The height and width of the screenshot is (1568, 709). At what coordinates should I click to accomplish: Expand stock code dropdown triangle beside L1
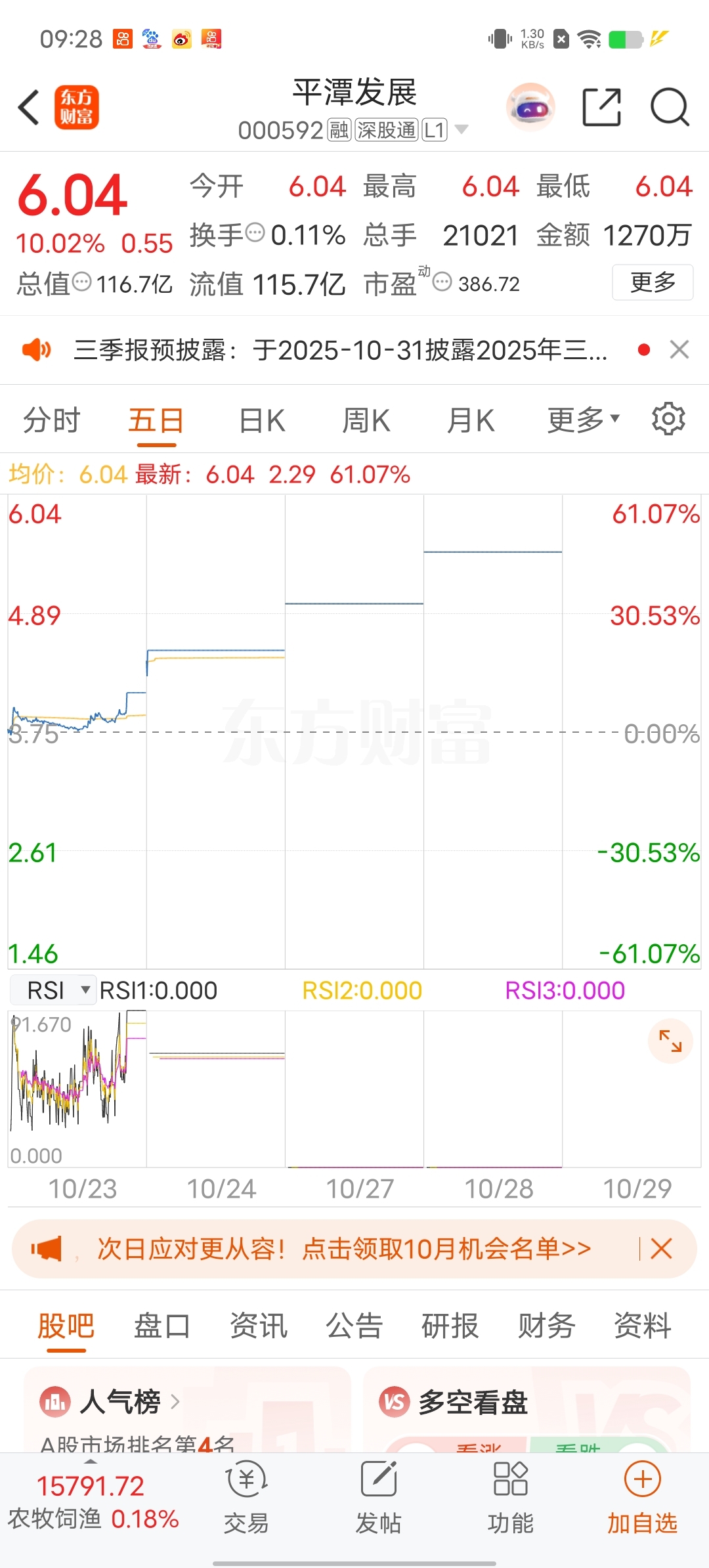(462, 129)
